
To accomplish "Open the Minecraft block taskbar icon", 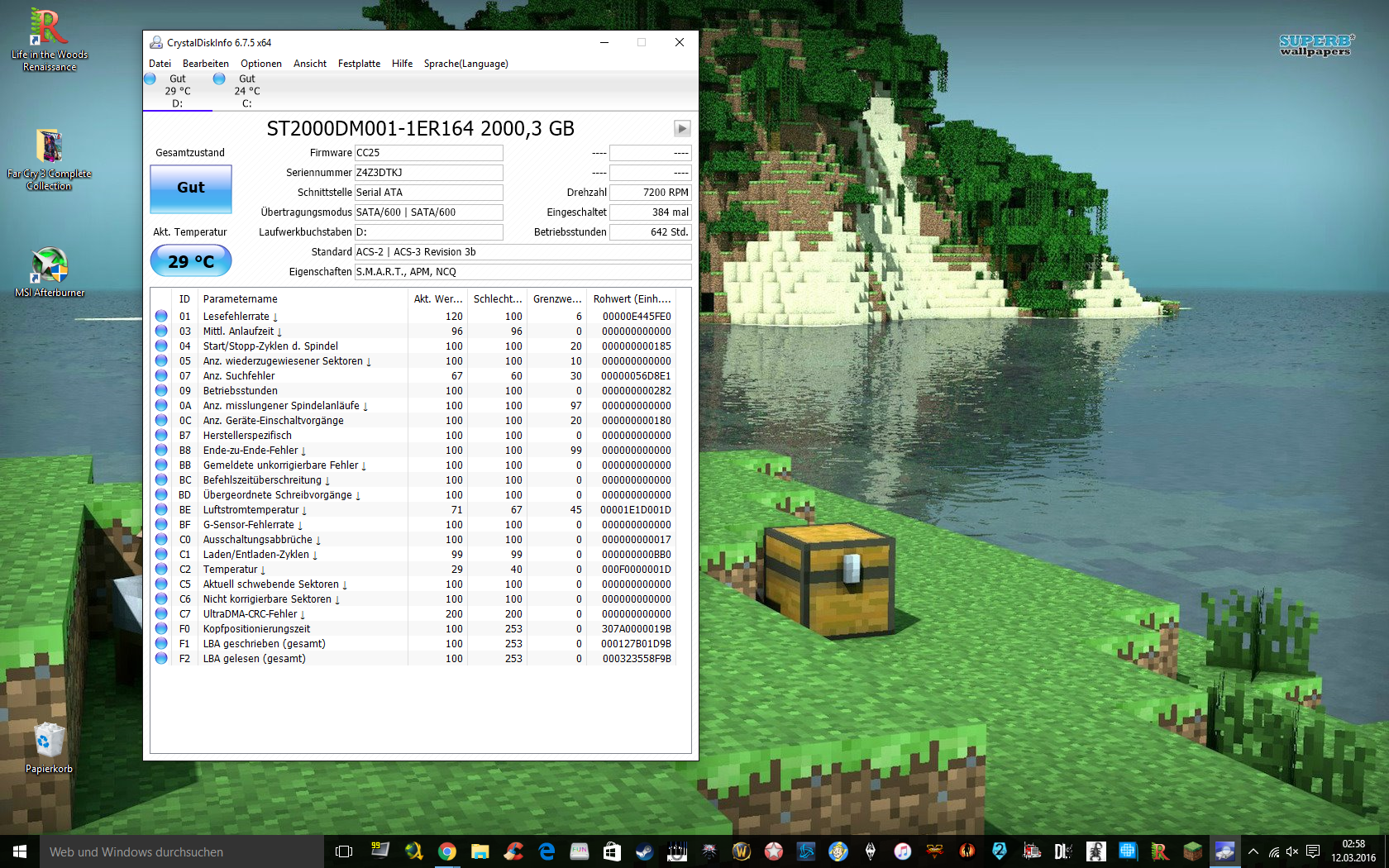I will 1192,851.
